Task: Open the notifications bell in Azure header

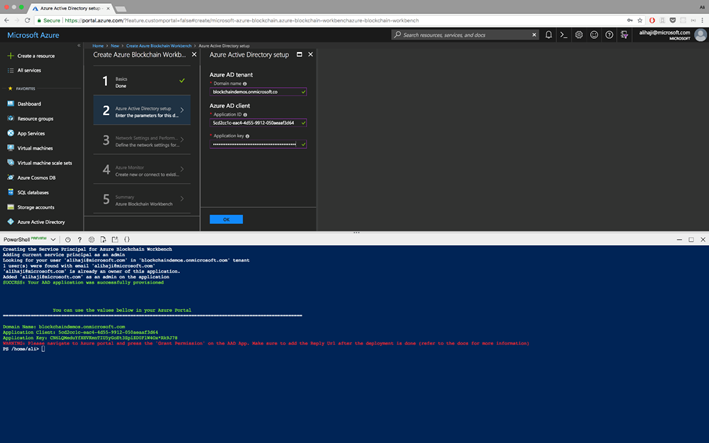Action: (x=548, y=35)
